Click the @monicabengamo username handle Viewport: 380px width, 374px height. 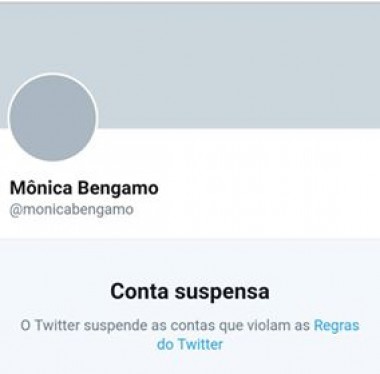pos(72,210)
